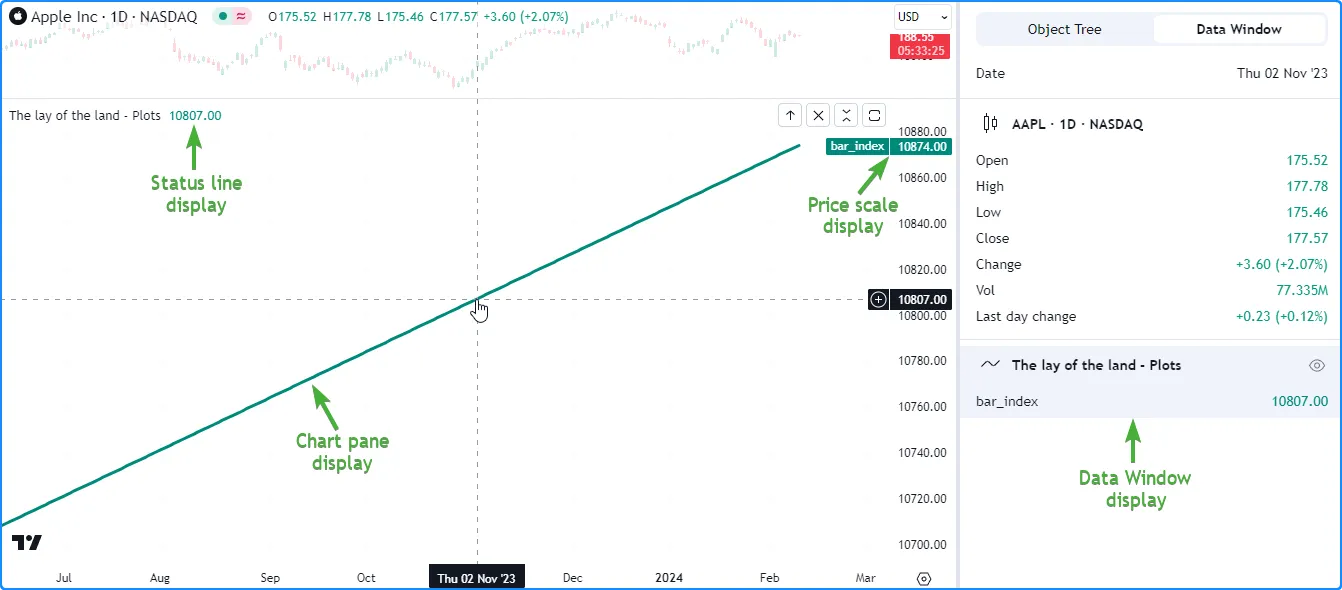Maximize the indicator pane
Screen dimensions: 1342x590
tap(874, 115)
